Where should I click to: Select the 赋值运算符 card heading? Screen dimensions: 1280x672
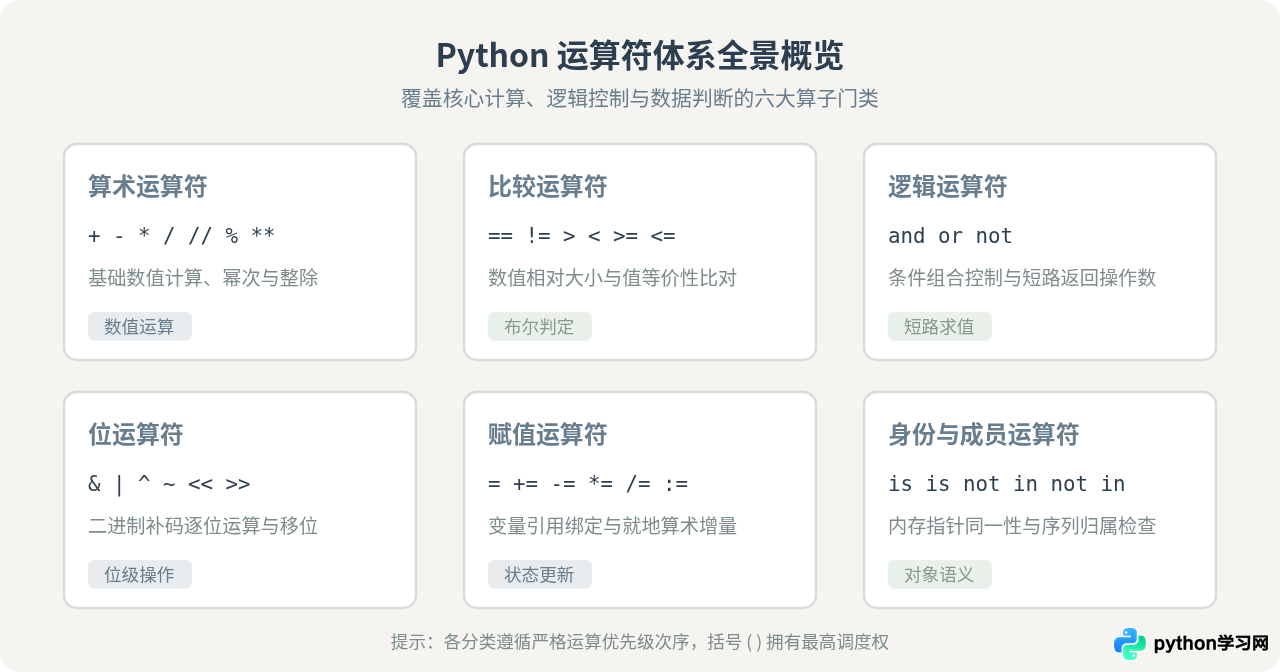point(548,435)
